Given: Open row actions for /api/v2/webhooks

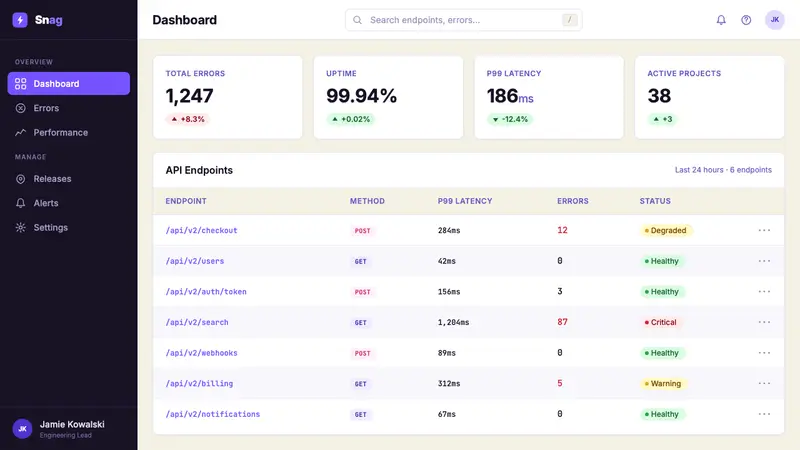Looking at the screenshot, I should point(764,353).
